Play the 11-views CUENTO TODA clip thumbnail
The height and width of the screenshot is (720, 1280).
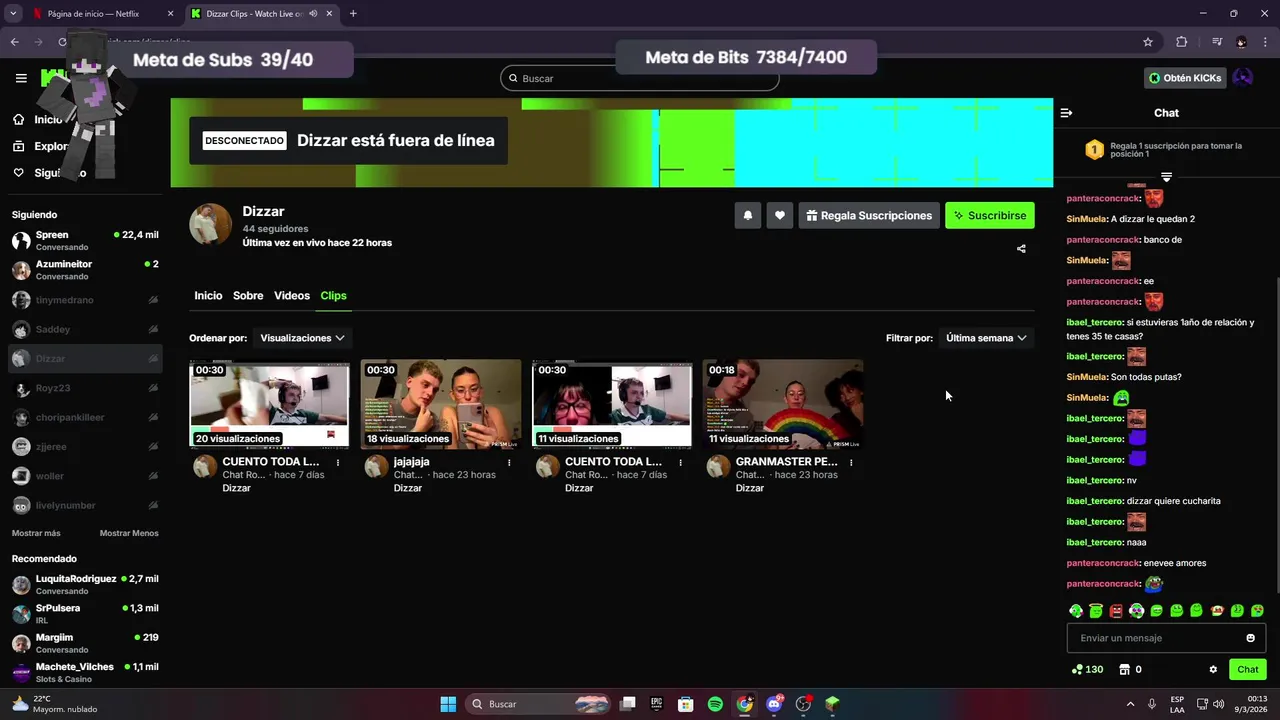(612, 404)
